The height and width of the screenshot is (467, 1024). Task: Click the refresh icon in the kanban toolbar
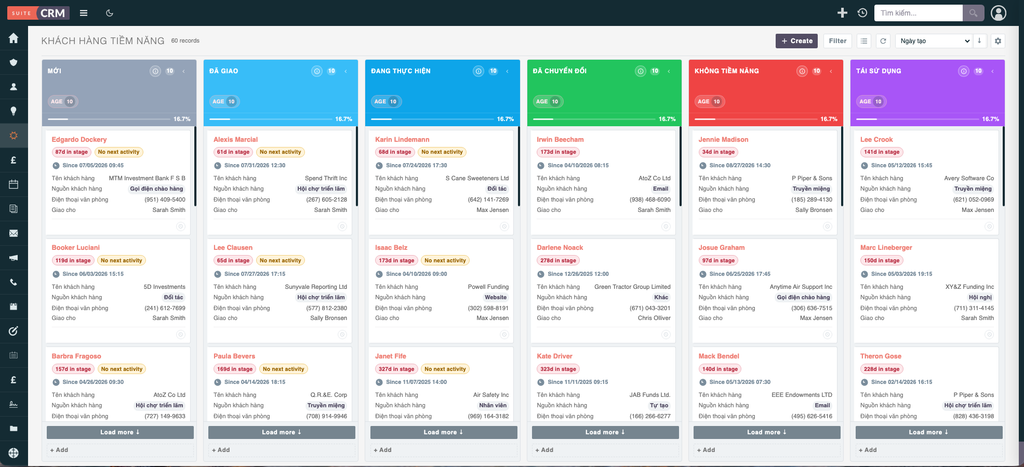(883, 40)
